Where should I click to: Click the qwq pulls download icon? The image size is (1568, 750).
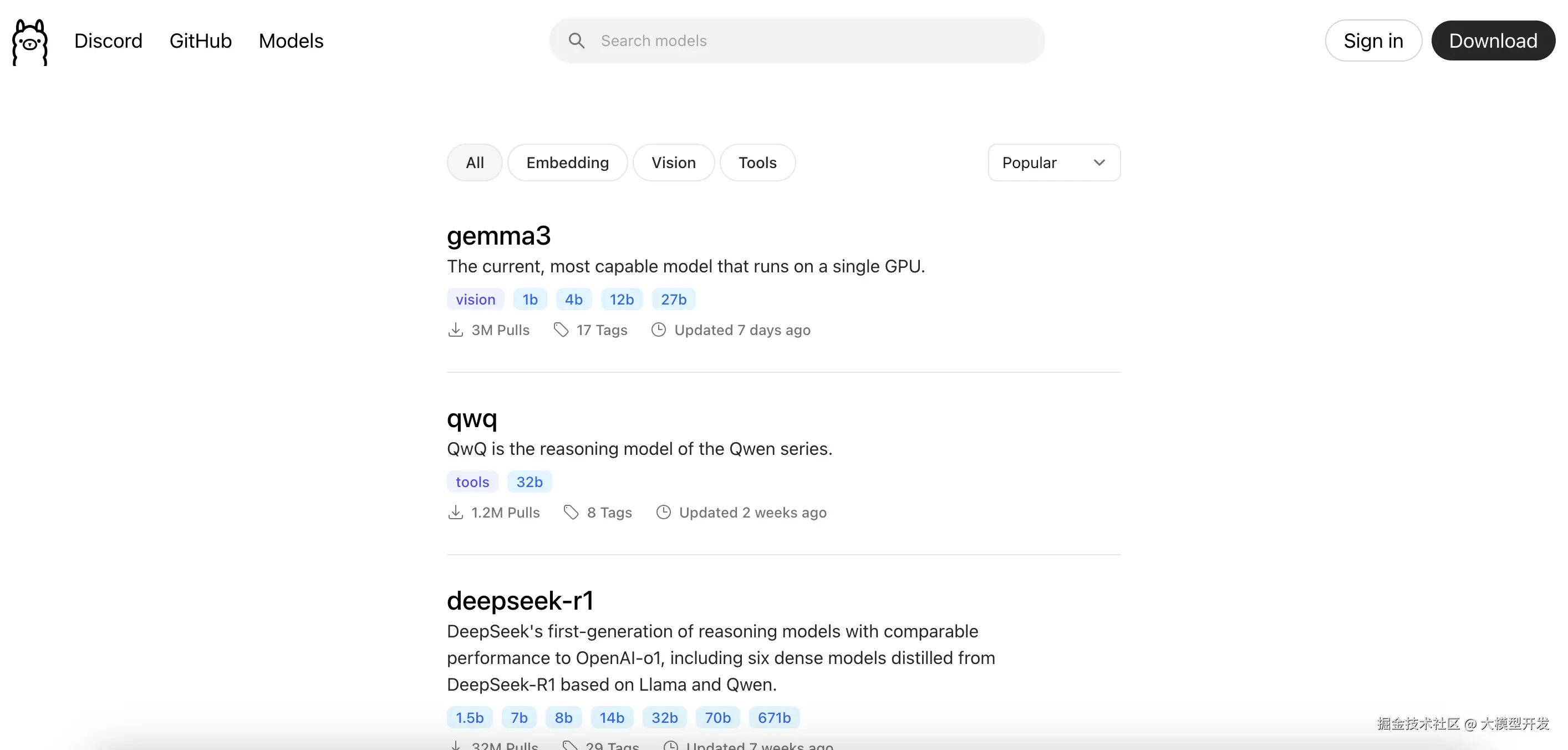tap(455, 513)
